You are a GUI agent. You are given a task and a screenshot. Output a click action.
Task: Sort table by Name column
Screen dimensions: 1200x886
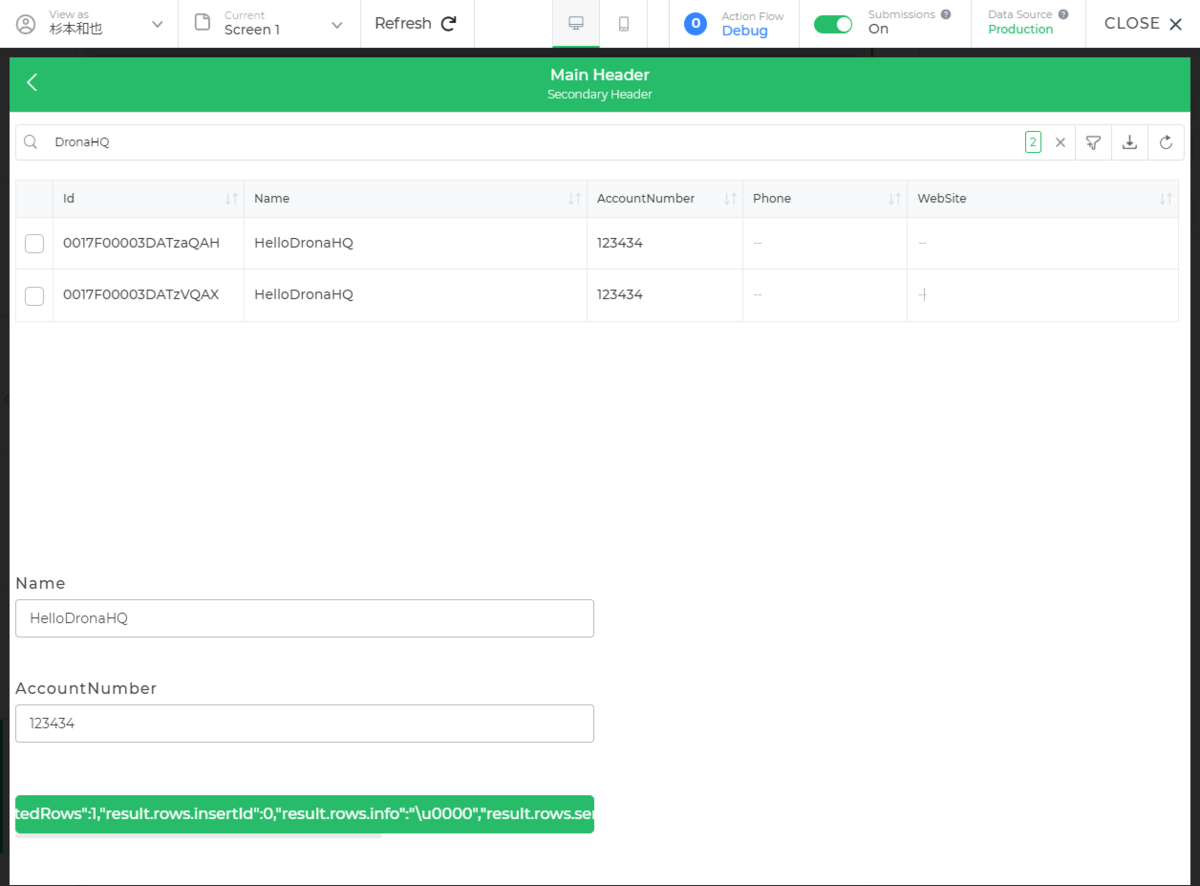pyautogui.click(x=574, y=199)
